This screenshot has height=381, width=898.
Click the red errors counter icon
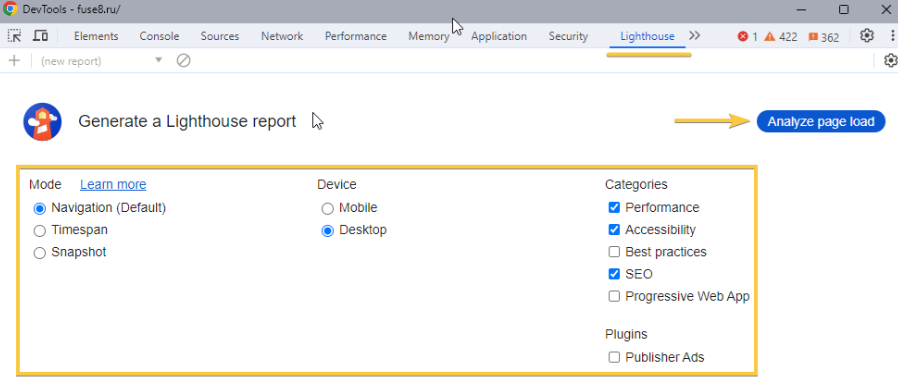(743, 37)
